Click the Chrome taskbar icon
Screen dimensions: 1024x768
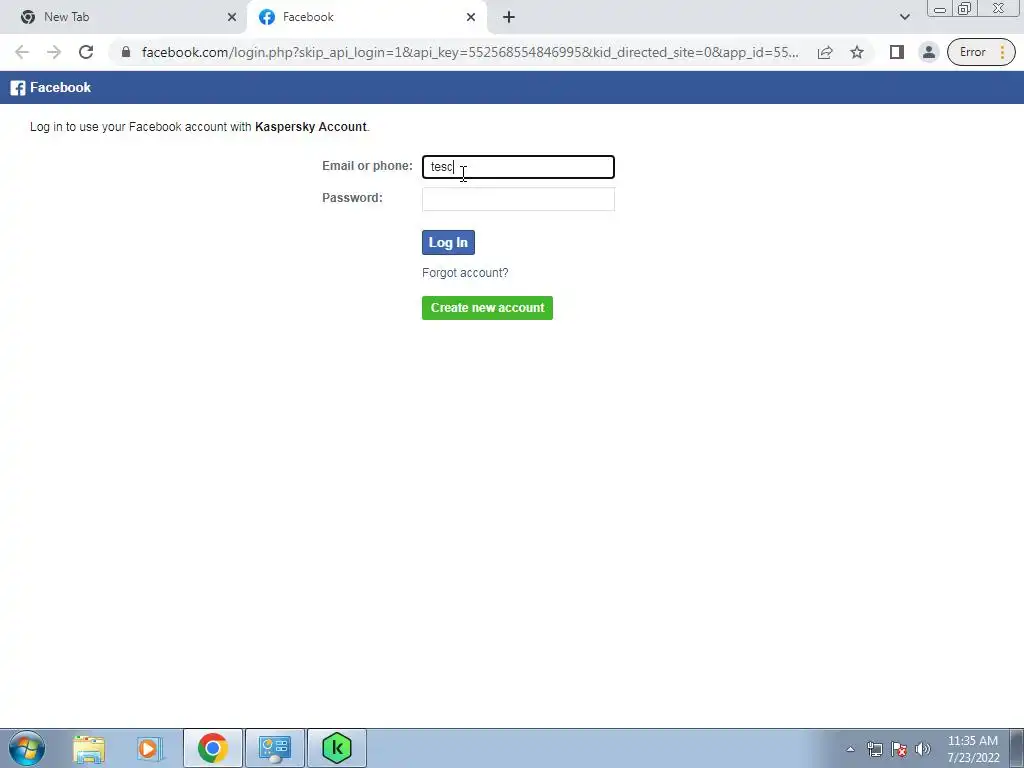[x=212, y=748]
